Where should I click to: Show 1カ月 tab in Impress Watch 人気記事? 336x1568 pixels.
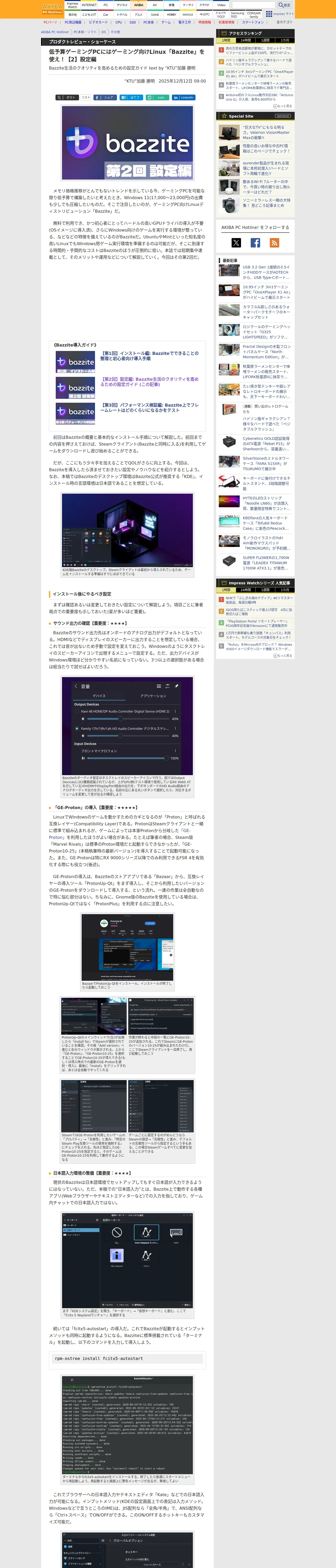(284, 590)
